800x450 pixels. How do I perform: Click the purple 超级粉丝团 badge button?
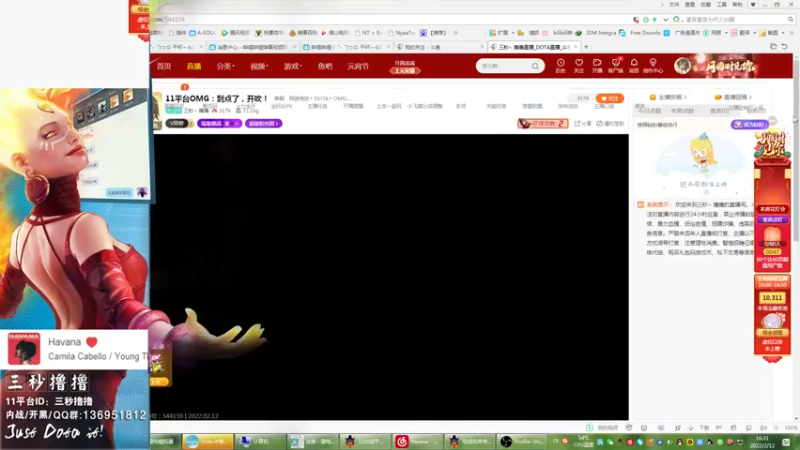263,123
